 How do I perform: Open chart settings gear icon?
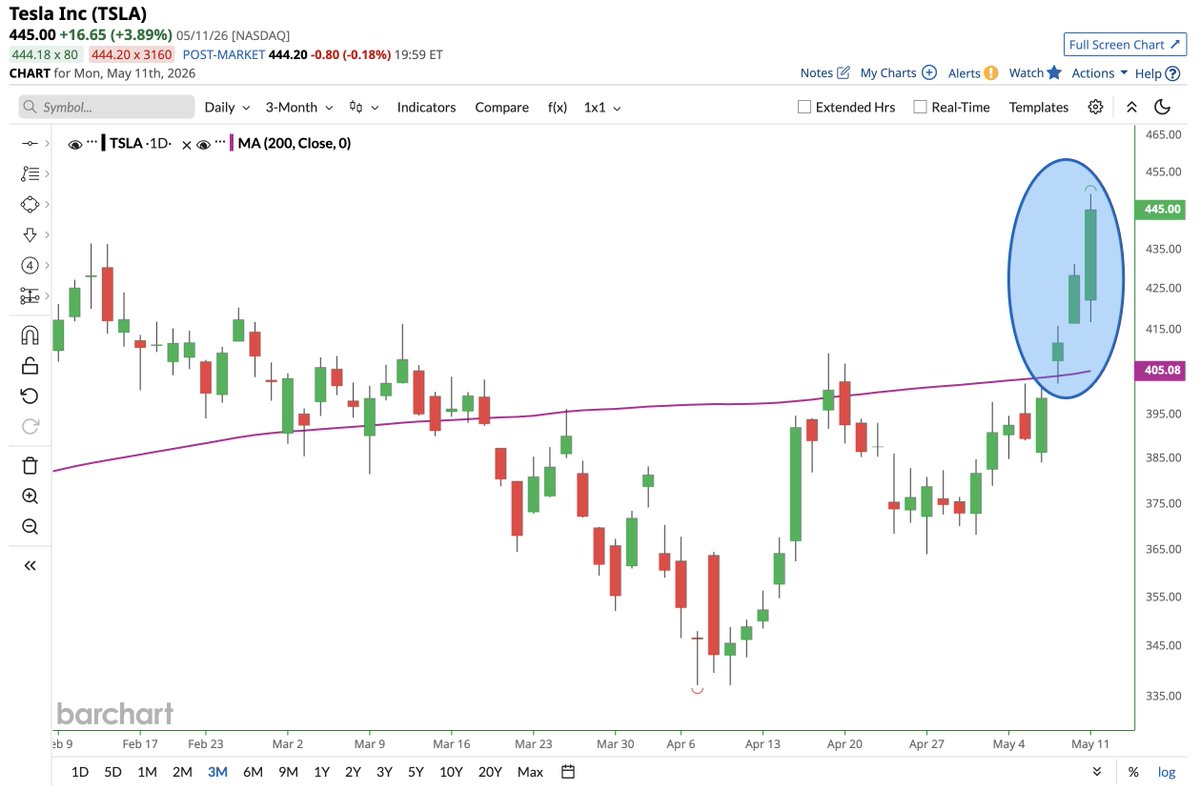1096,107
